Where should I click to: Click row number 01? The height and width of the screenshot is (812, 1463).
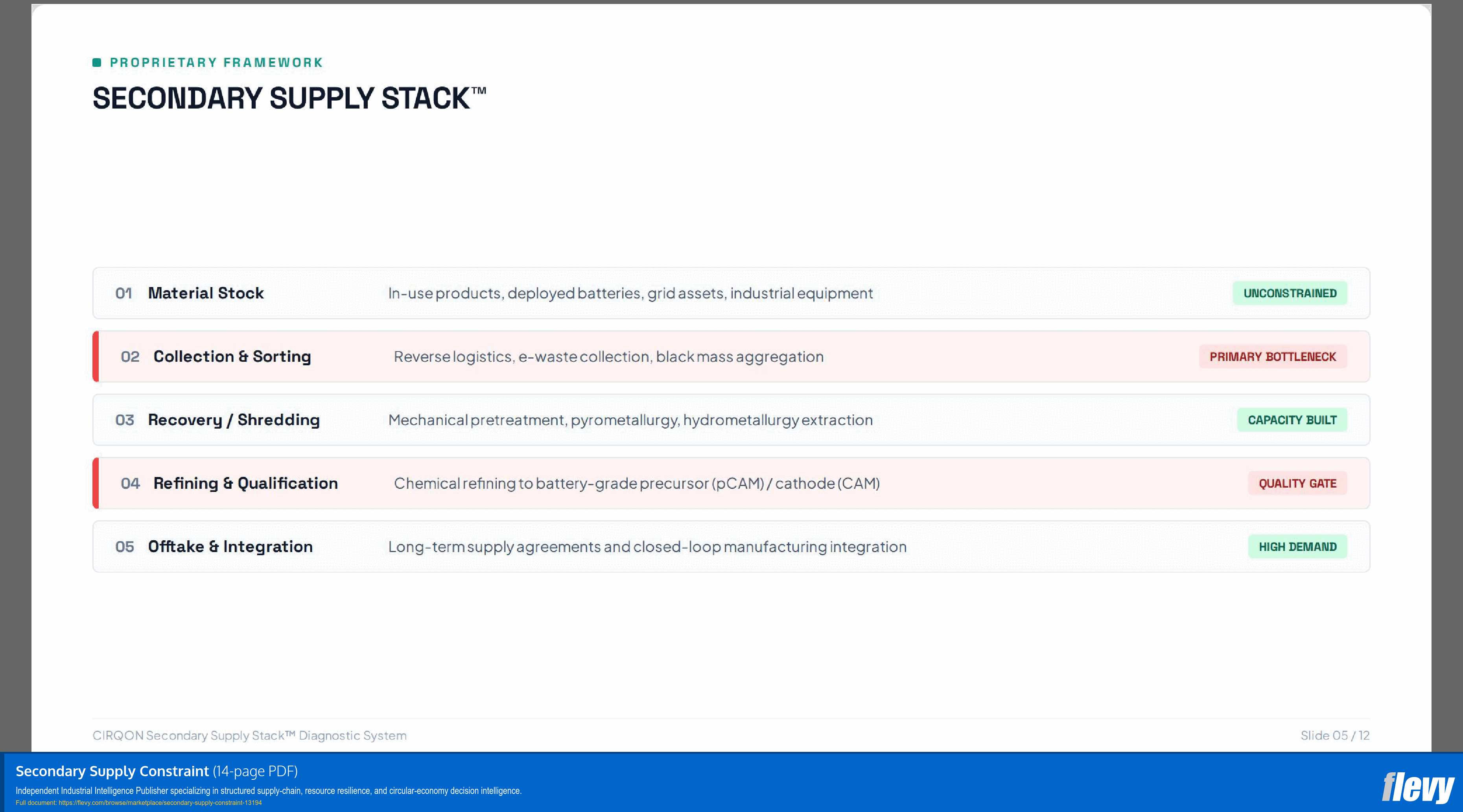pos(124,294)
